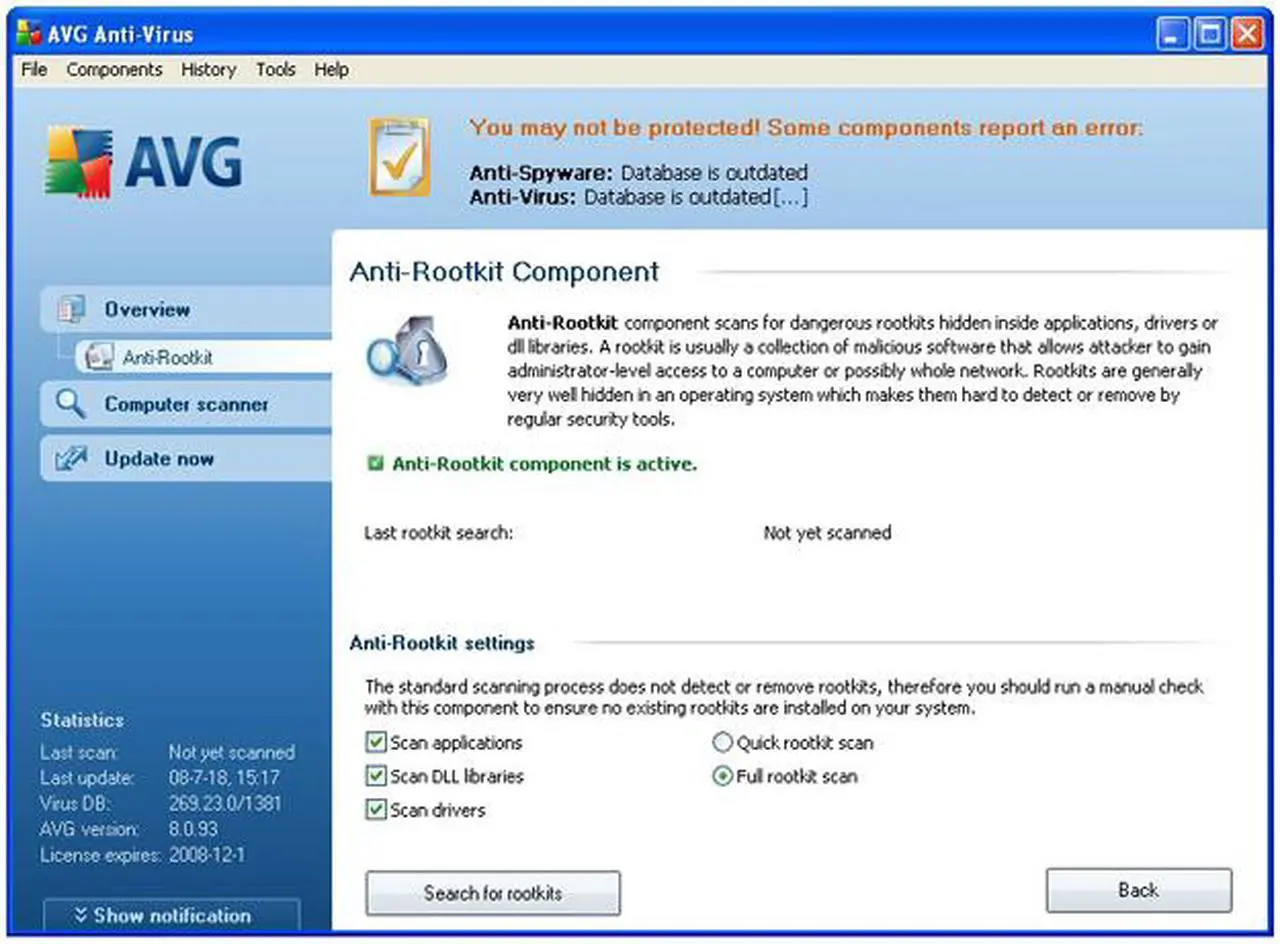Select the Anti-Rootkit sidebar item
The image size is (1280, 944).
pos(204,357)
